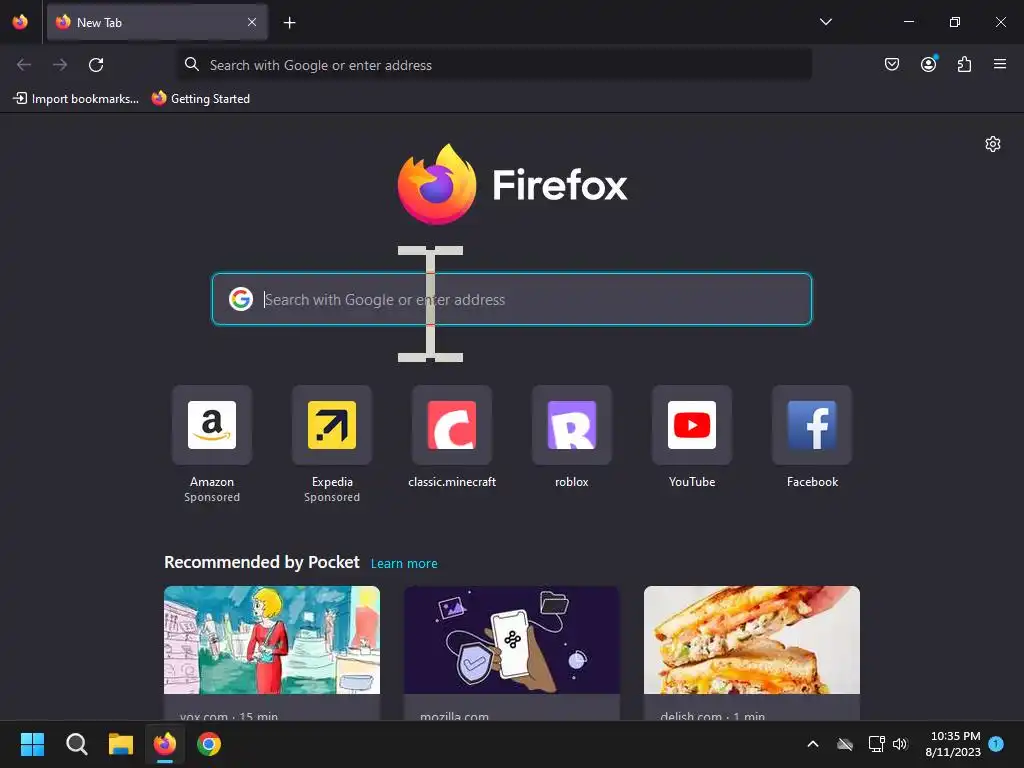1024x768 pixels.
Task: Expand the list all tabs chevron
Action: tap(825, 22)
